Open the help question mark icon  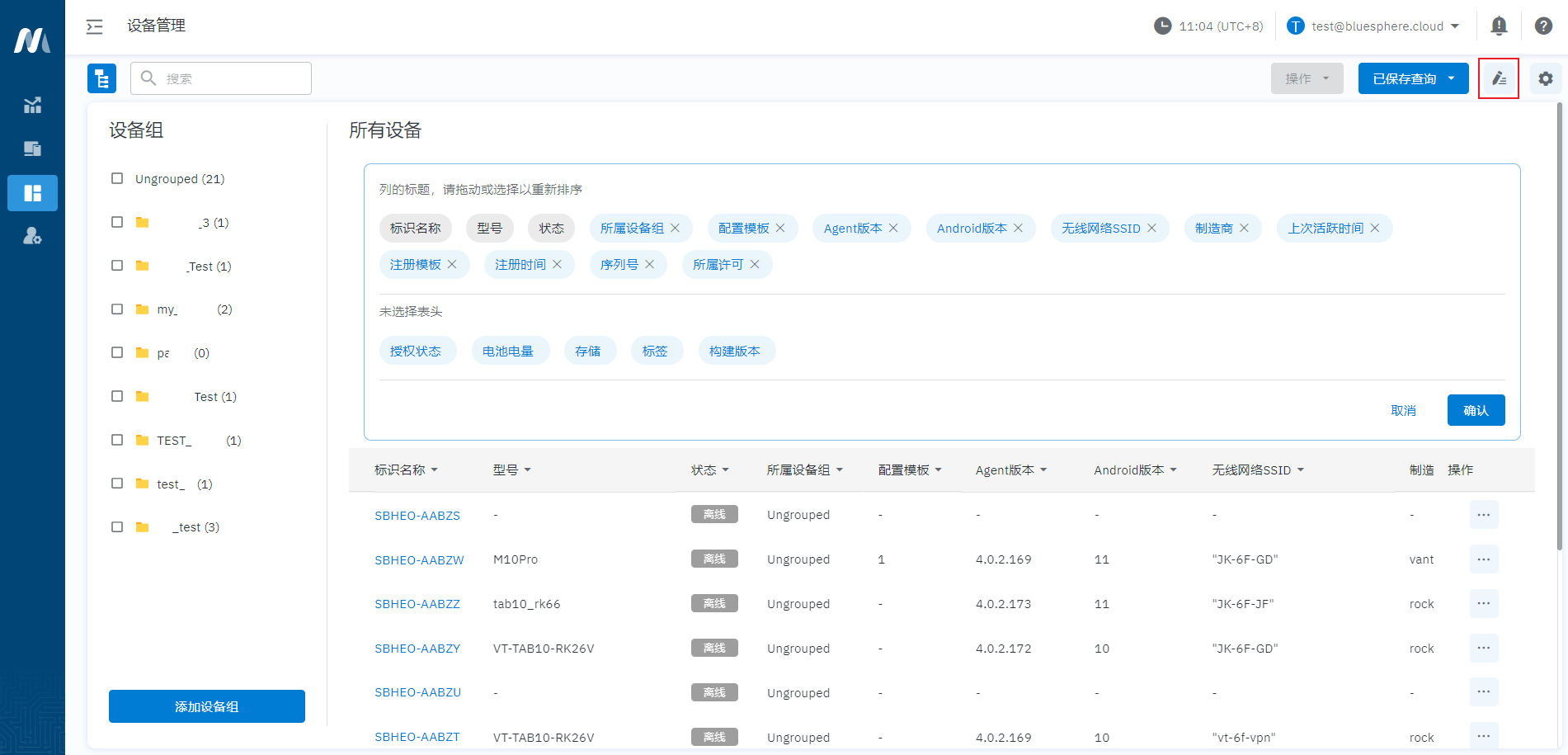pyautogui.click(x=1543, y=26)
